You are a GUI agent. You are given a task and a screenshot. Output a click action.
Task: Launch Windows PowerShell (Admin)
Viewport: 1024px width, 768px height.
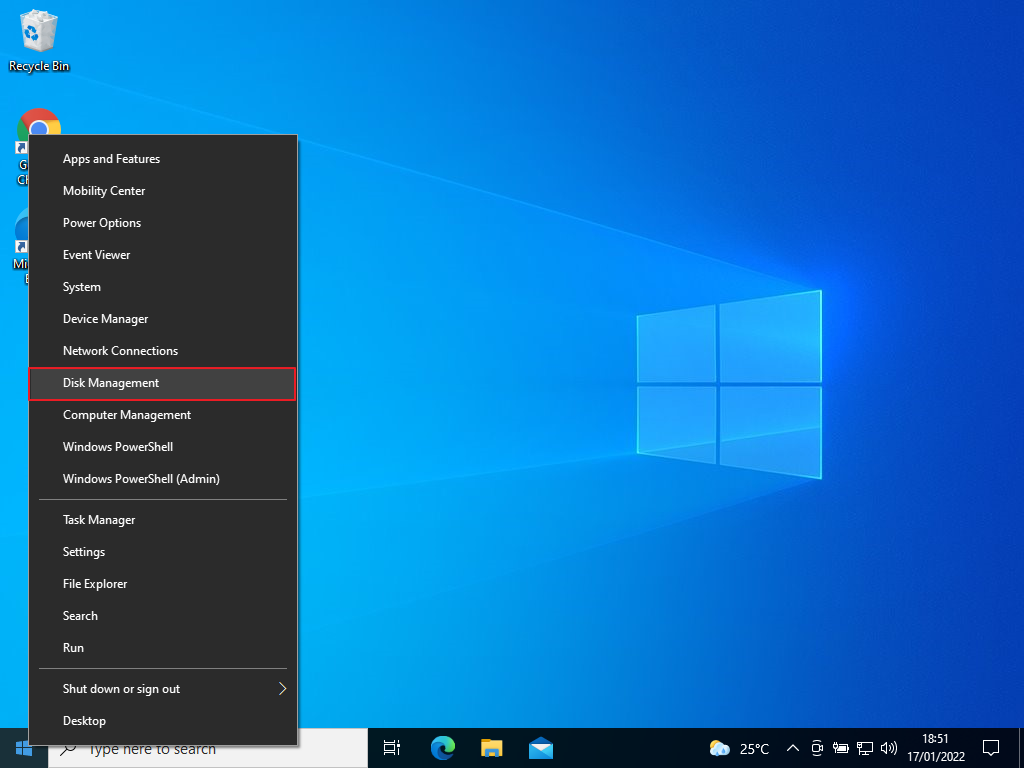163,479
